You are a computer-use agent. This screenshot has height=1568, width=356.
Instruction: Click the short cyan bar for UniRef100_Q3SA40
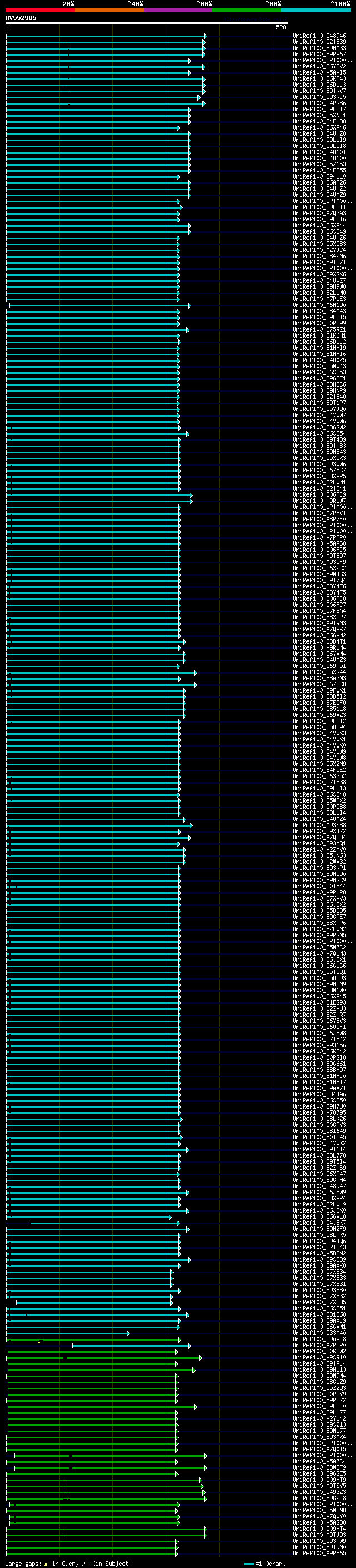pos(68,1333)
